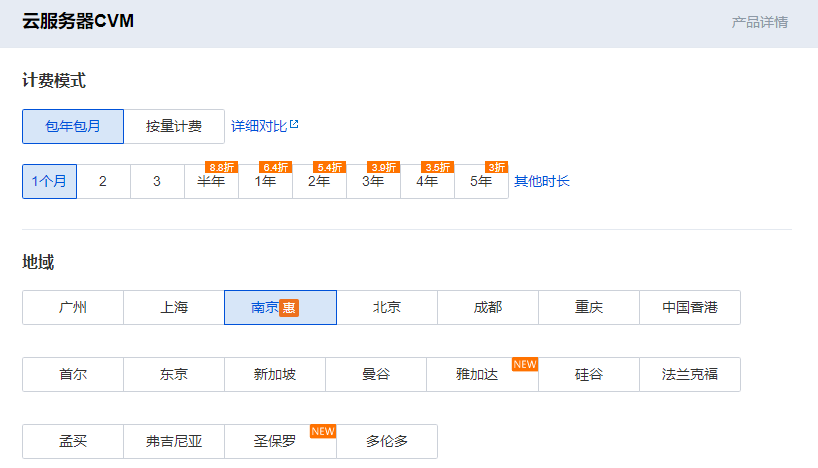Select the 成都 region

[488, 307]
